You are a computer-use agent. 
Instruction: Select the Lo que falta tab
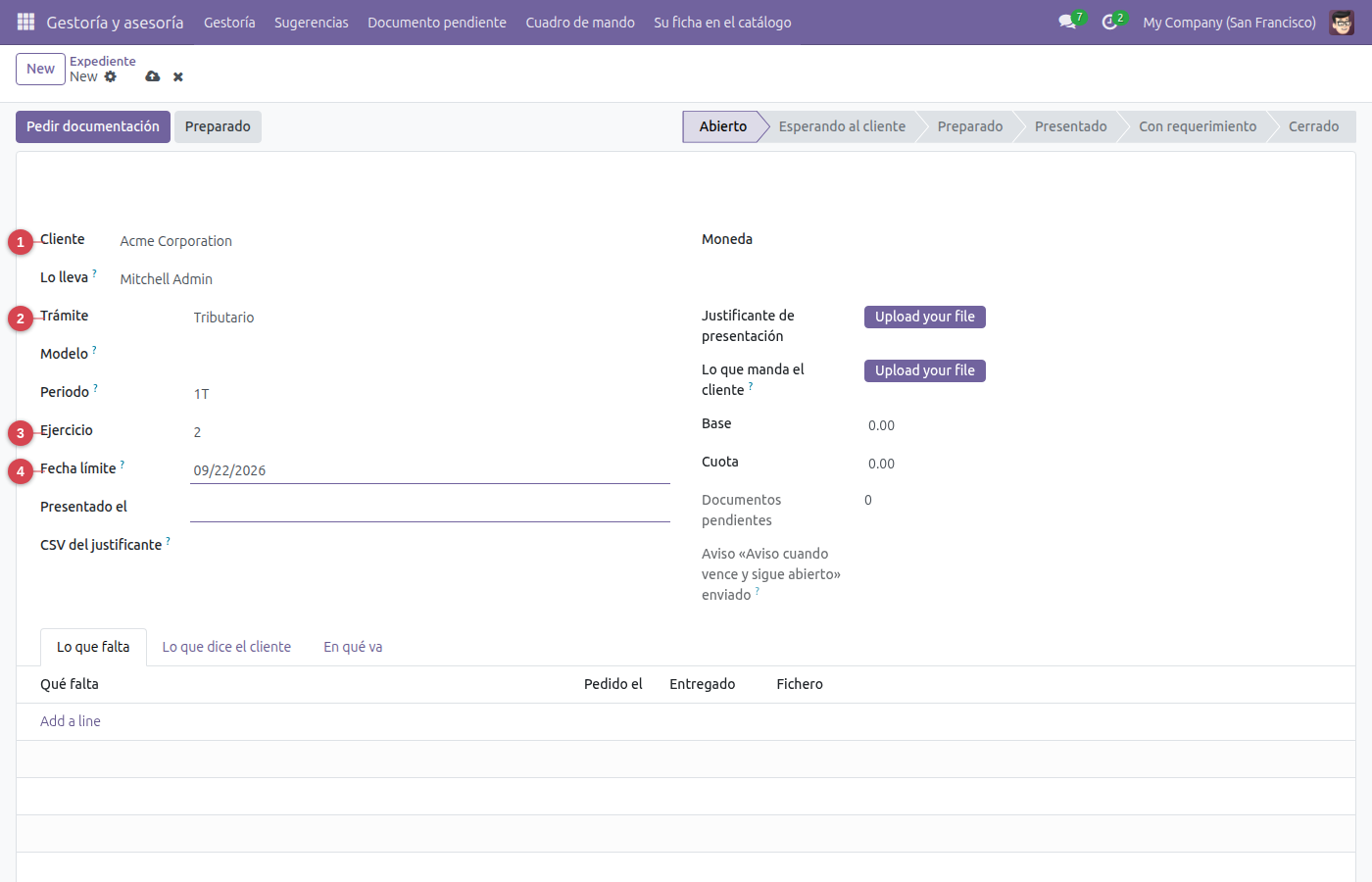pos(93,647)
